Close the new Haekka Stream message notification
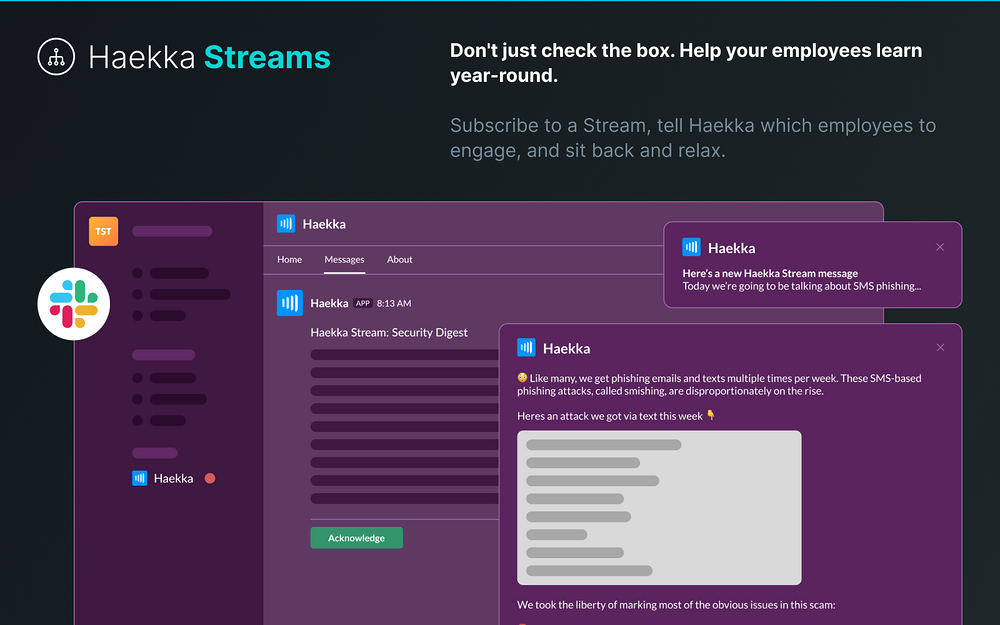 940,247
